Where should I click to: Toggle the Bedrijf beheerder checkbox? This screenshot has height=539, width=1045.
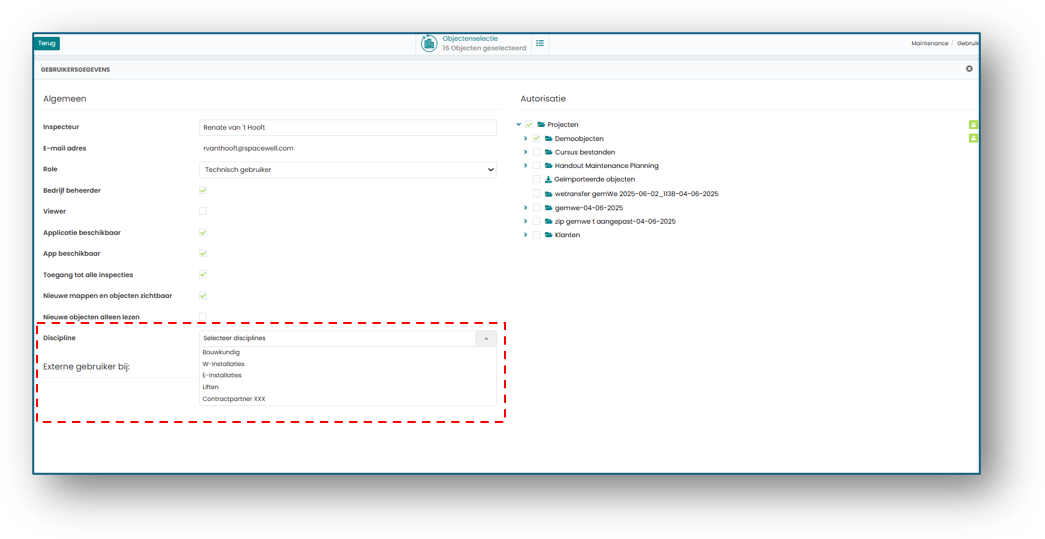(x=203, y=191)
